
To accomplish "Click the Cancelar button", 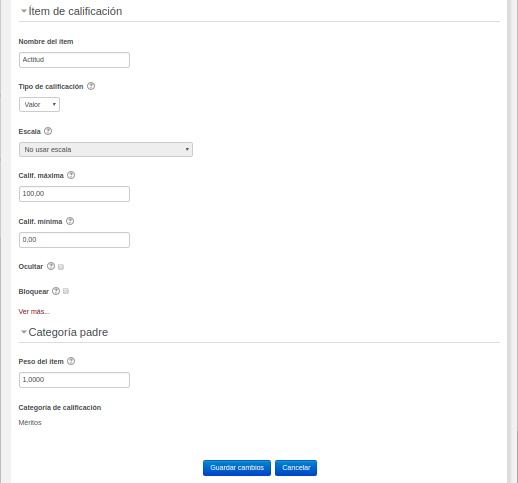I will click(296, 468).
